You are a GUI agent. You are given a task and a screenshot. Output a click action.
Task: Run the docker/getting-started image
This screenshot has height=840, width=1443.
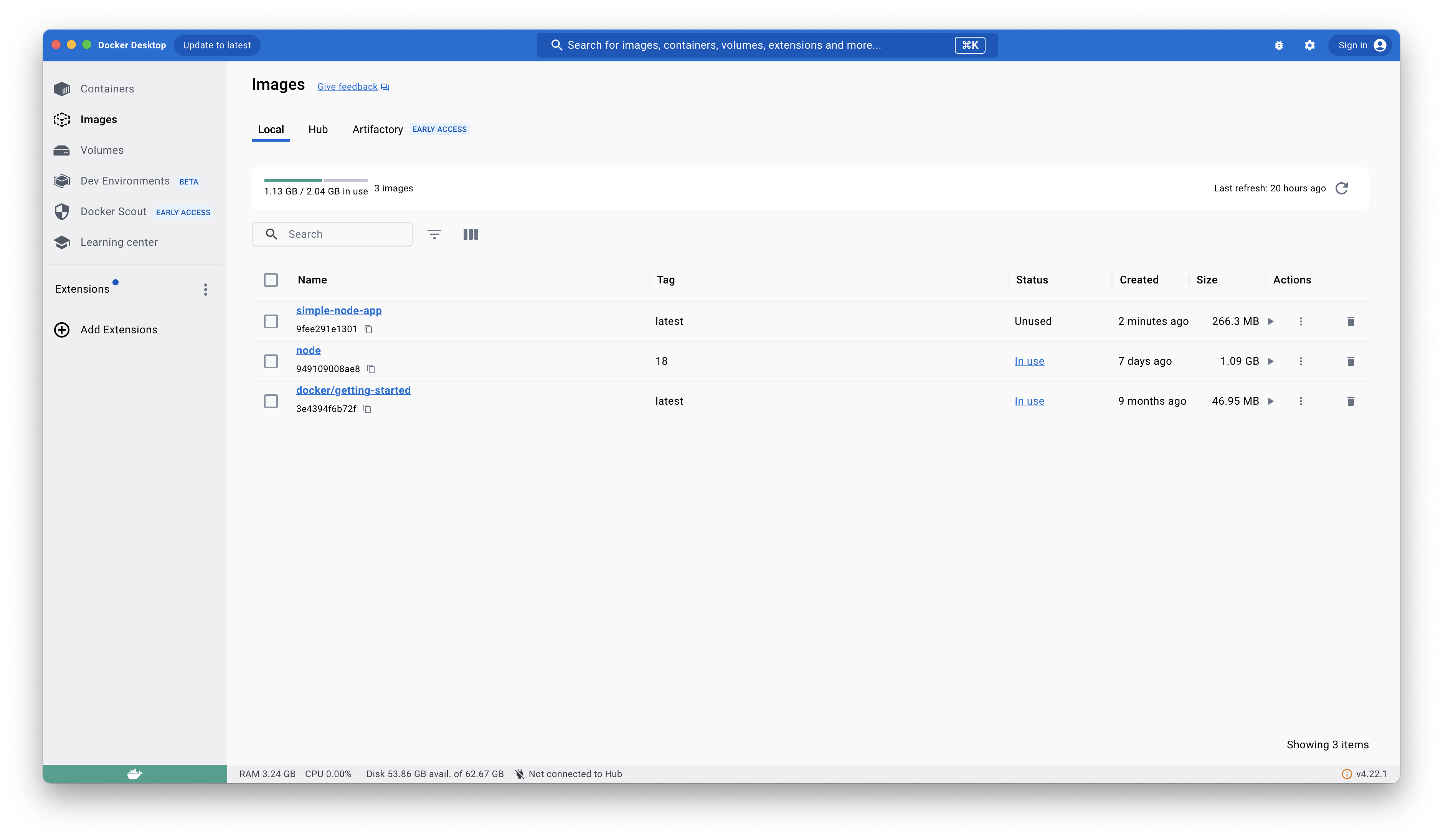point(1271,401)
